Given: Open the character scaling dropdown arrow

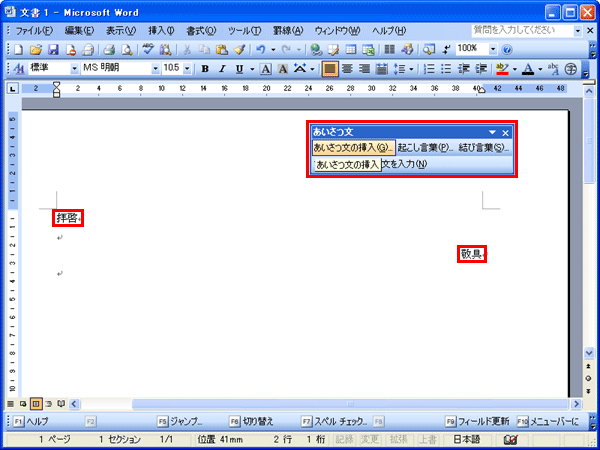Looking at the screenshot, I should (312, 69).
